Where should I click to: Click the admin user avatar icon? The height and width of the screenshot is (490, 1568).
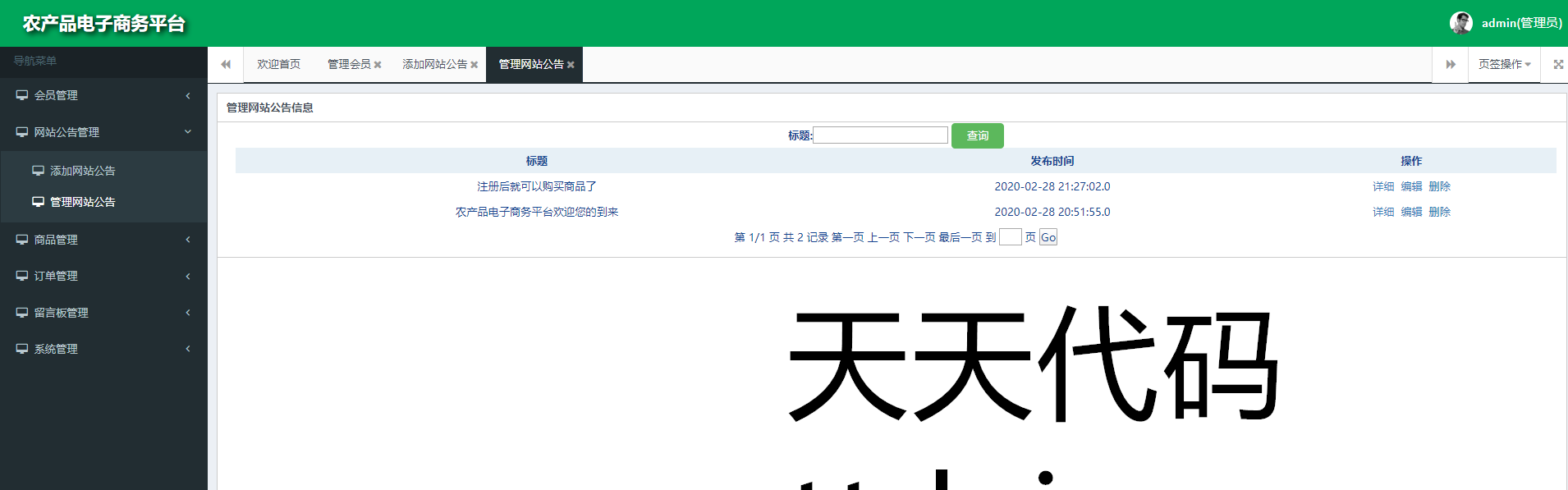click(x=1460, y=23)
